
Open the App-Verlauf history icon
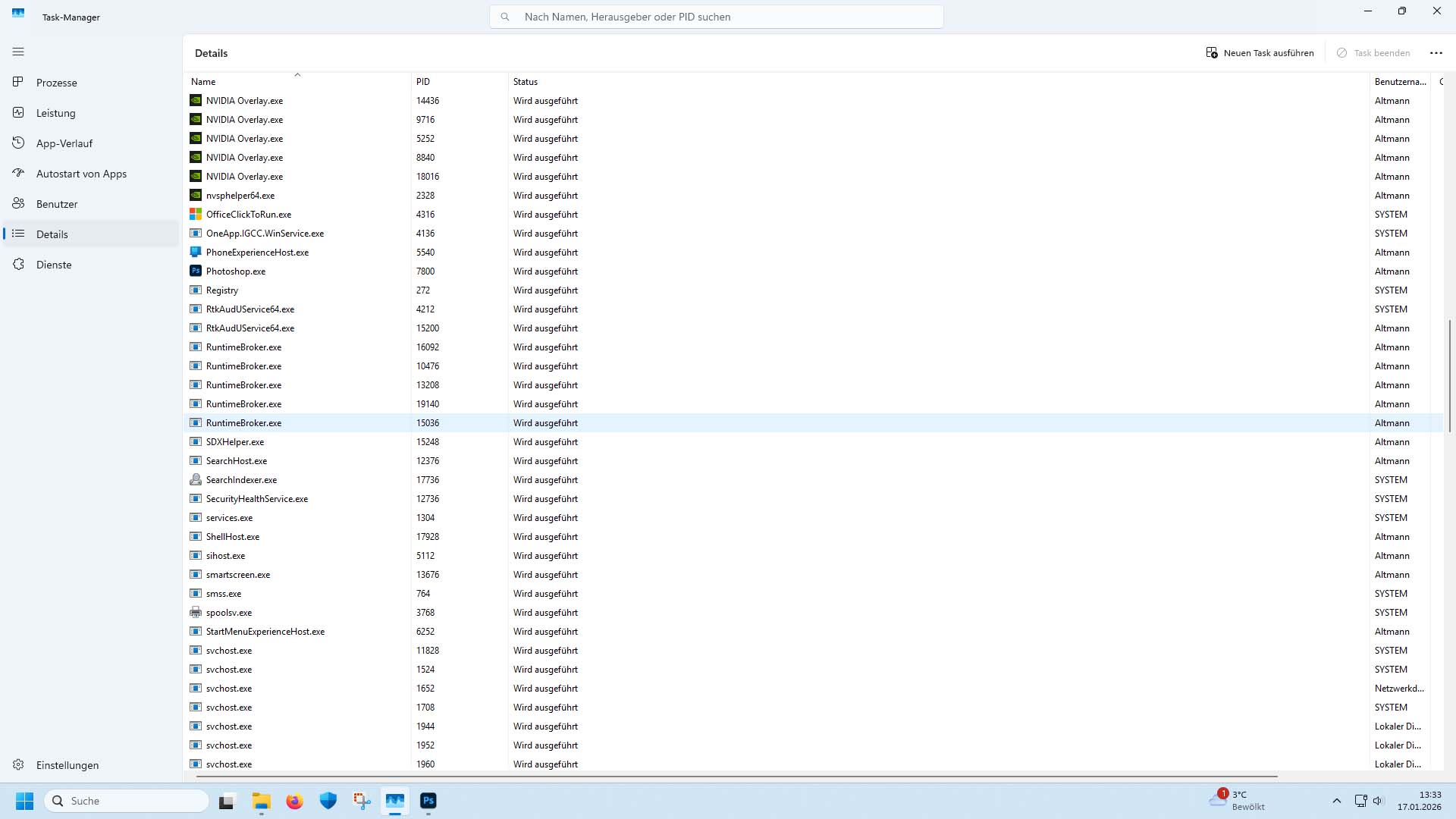tap(18, 143)
